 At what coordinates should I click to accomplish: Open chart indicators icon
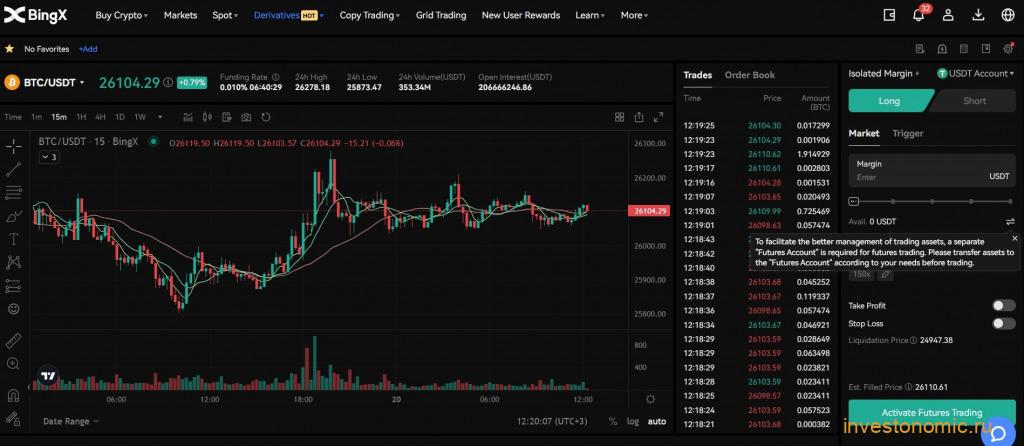[x=188, y=117]
